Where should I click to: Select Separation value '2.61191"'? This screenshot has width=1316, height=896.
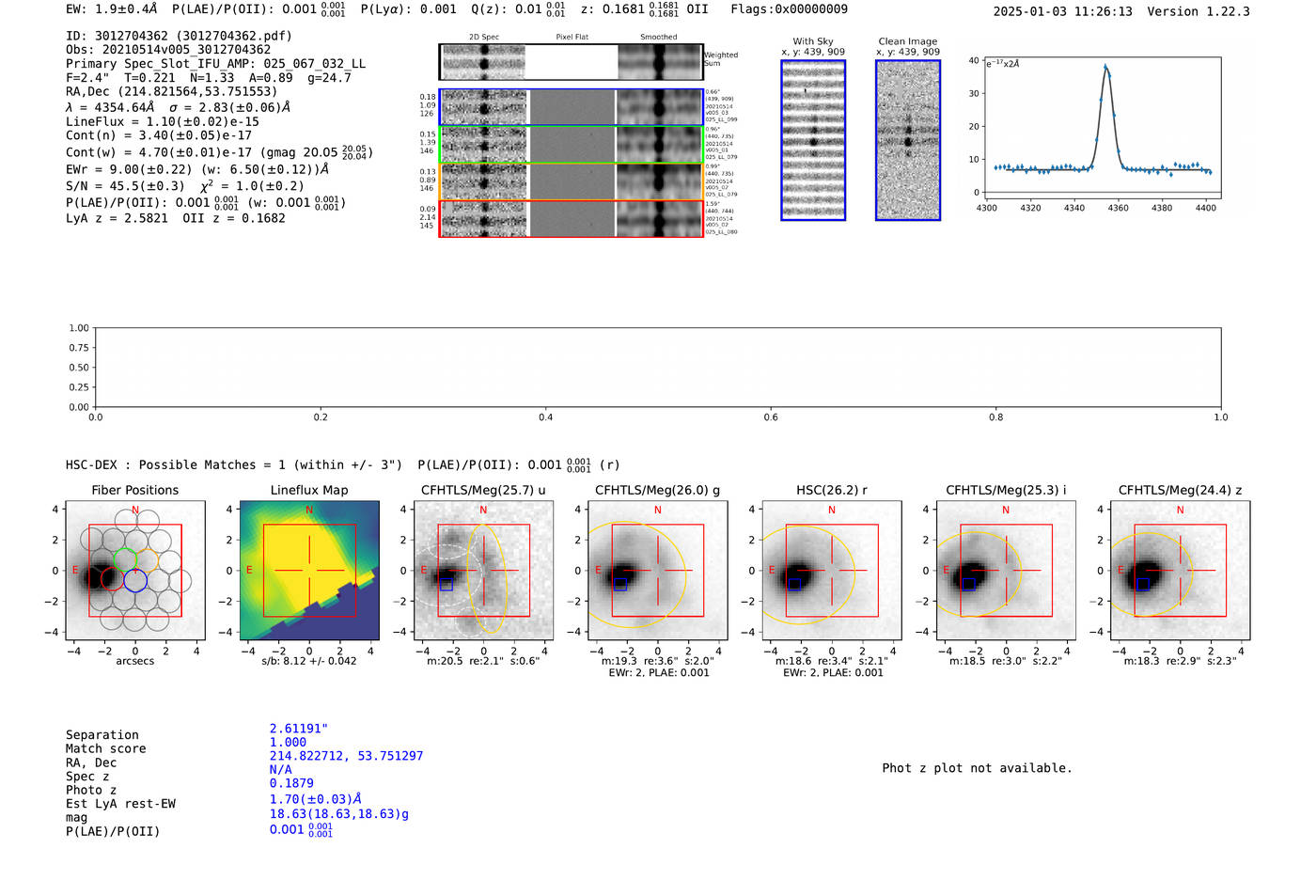(x=299, y=729)
